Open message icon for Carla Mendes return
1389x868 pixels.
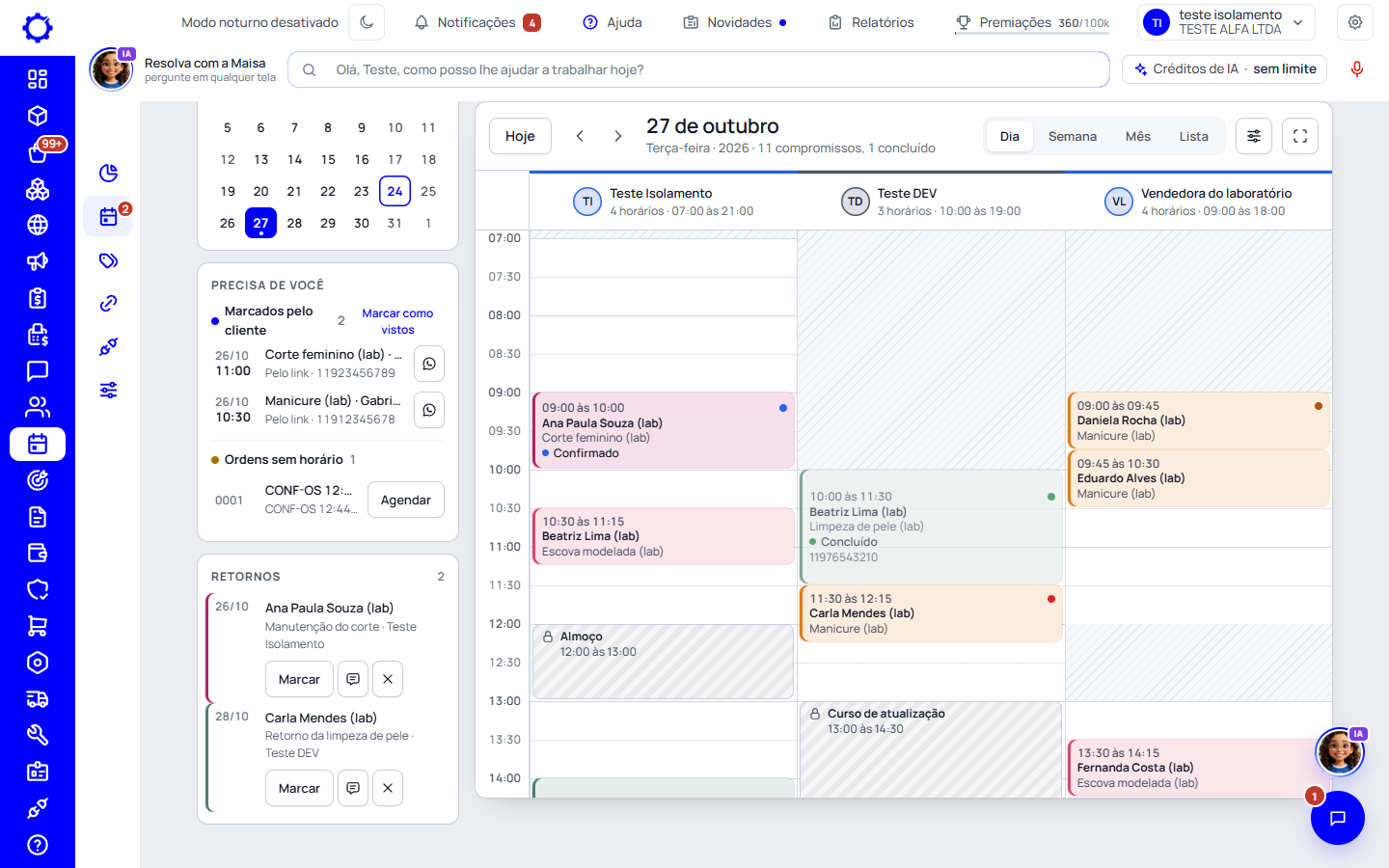pyautogui.click(x=353, y=788)
